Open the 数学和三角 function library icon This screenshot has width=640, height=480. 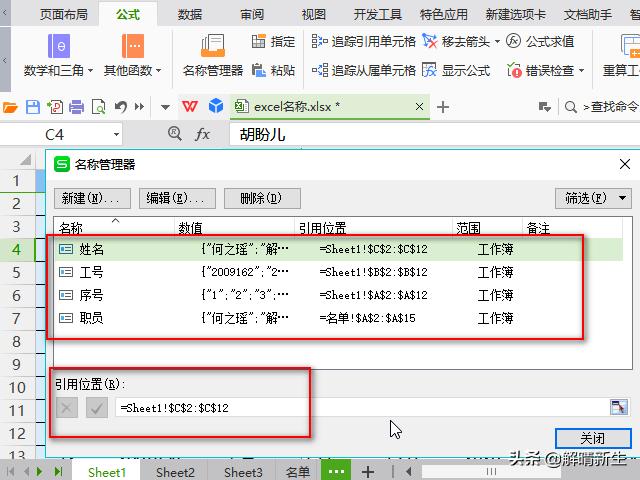tap(59, 46)
